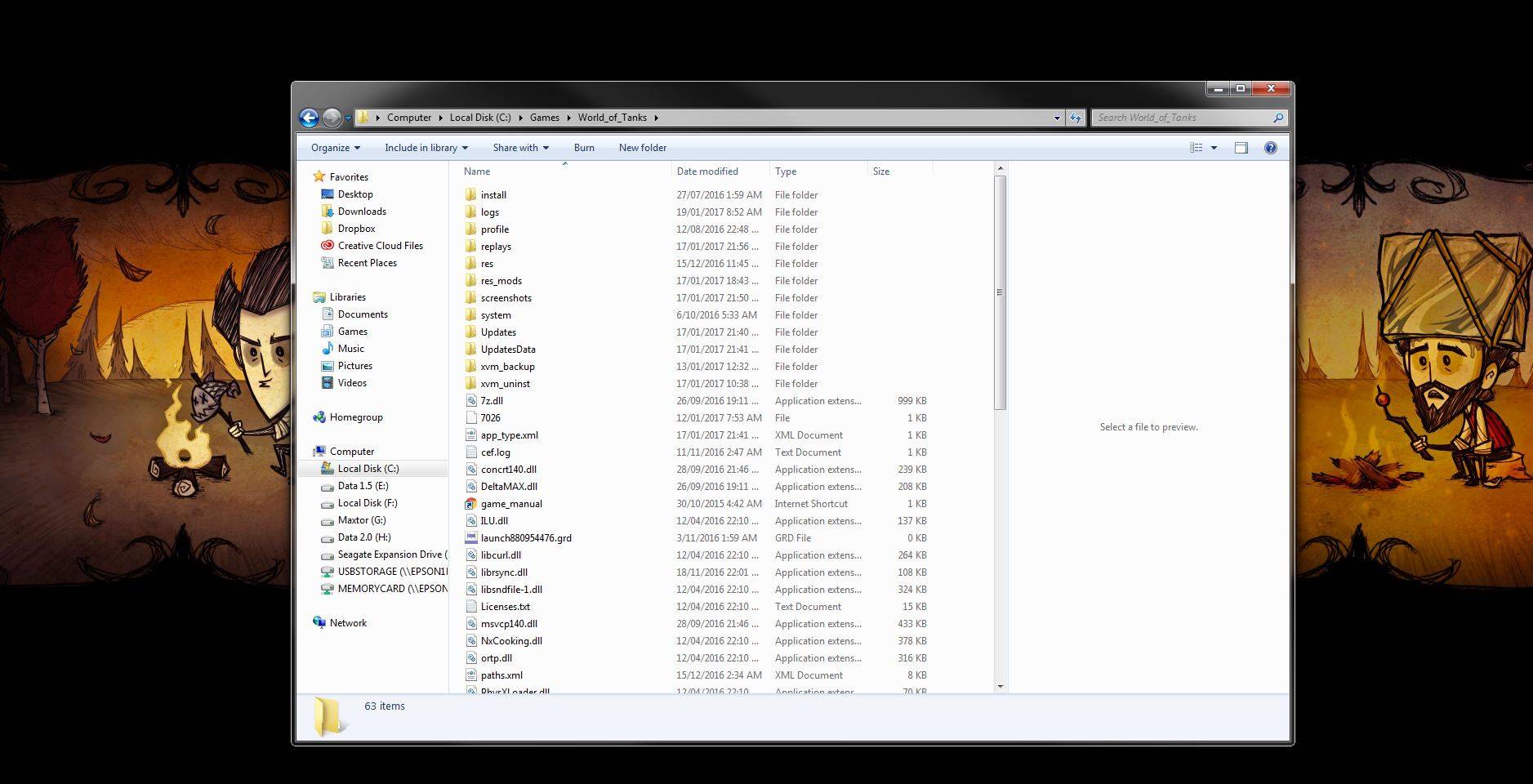
Task: Select the Homegroup icon in sidebar
Action: click(319, 417)
